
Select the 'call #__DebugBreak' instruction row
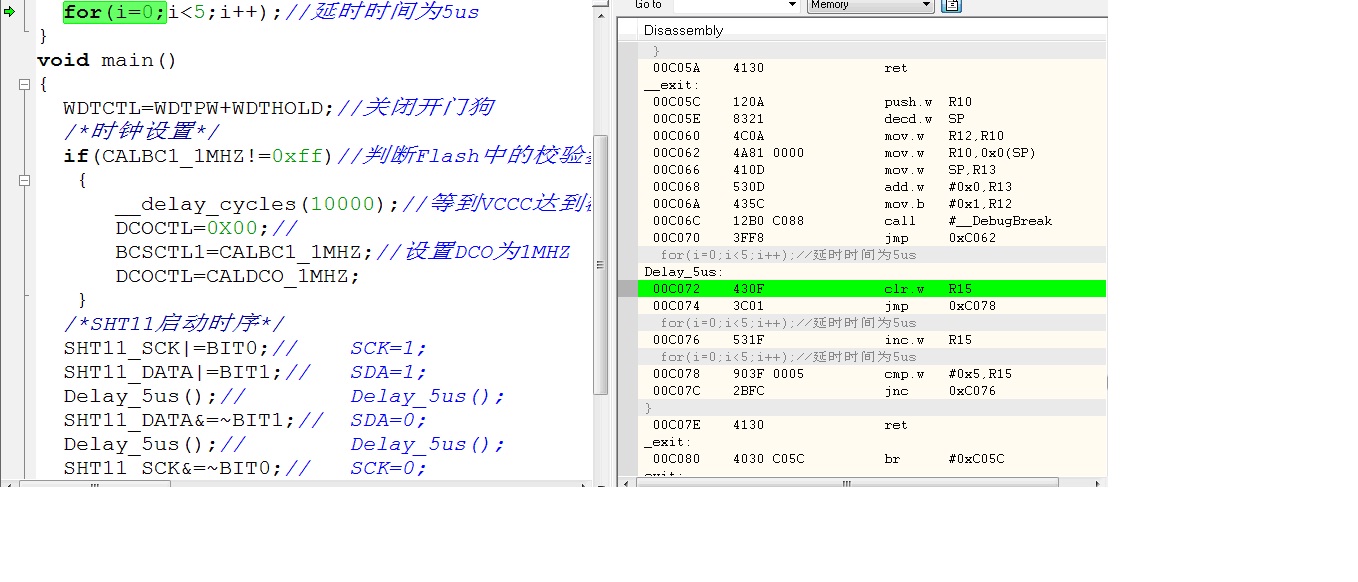click(872, 221)
